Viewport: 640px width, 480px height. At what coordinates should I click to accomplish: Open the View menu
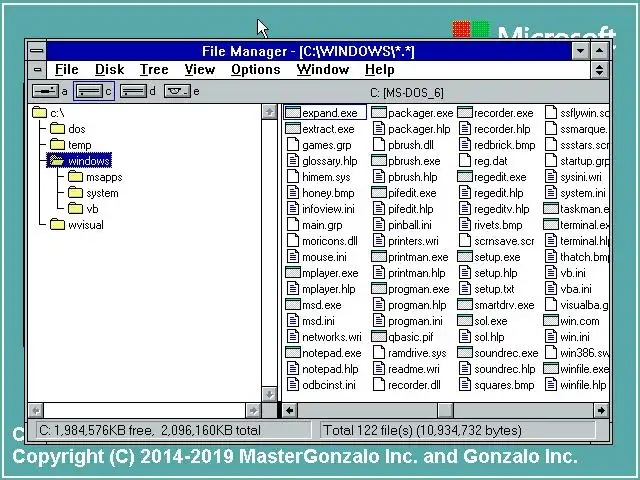pyautogui.click(x=199, y=70)
